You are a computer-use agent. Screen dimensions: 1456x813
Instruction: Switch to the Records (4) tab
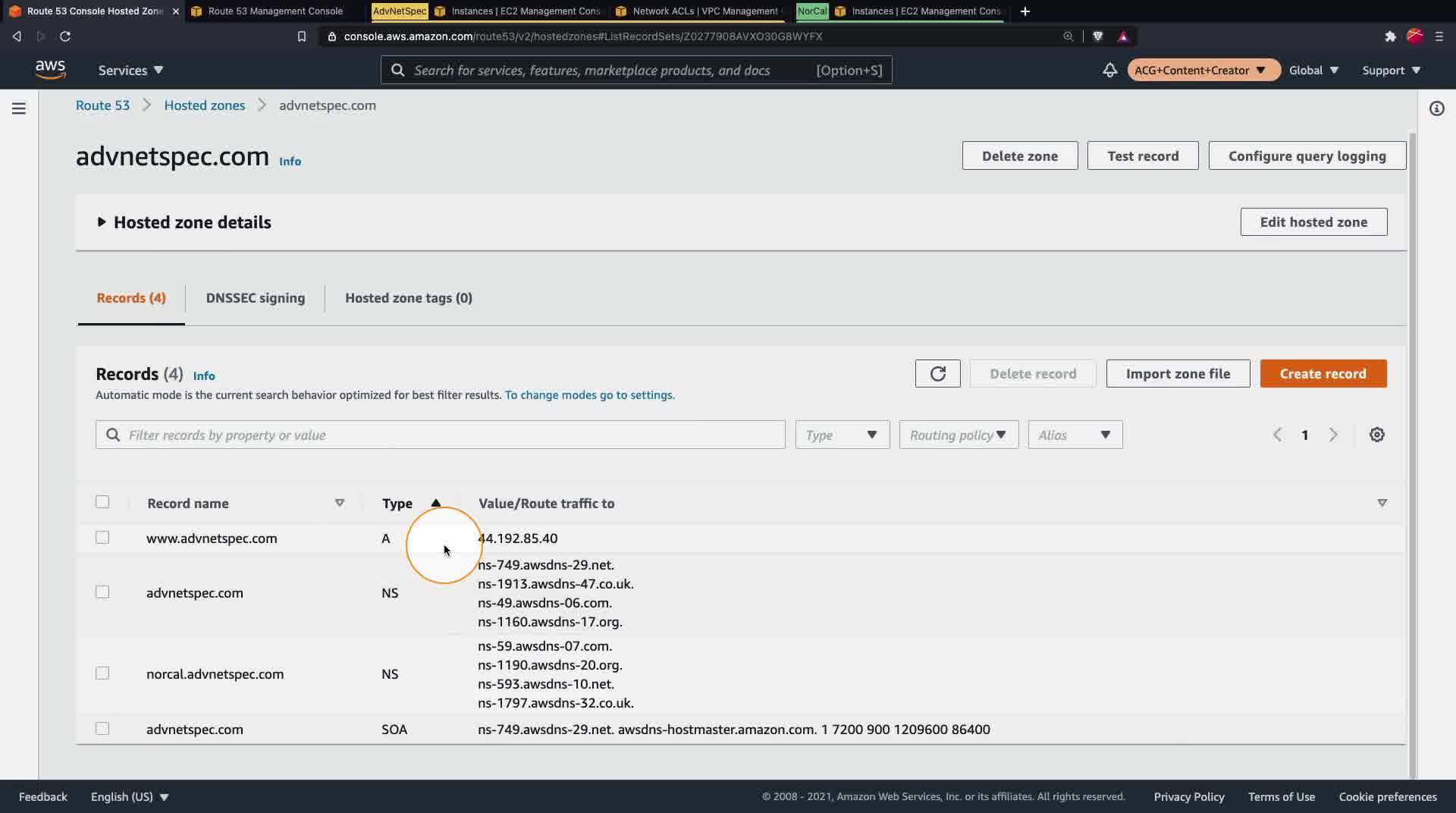131,298
